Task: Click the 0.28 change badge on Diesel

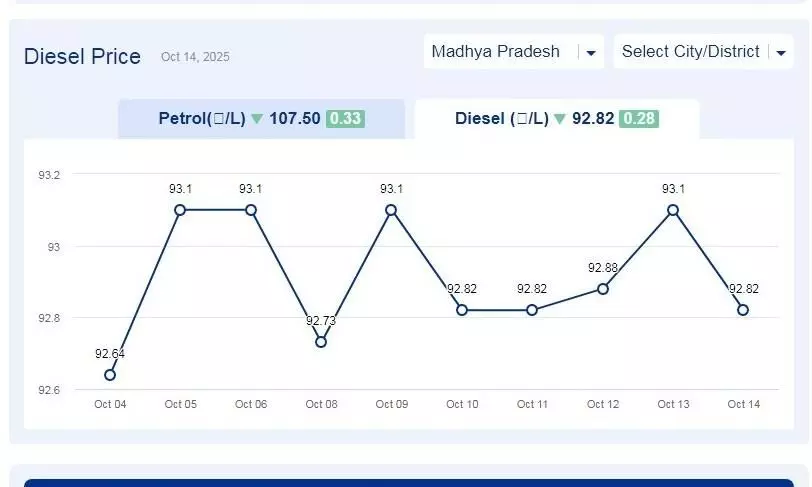Action: pyautogui.click(x=639, y=119)
